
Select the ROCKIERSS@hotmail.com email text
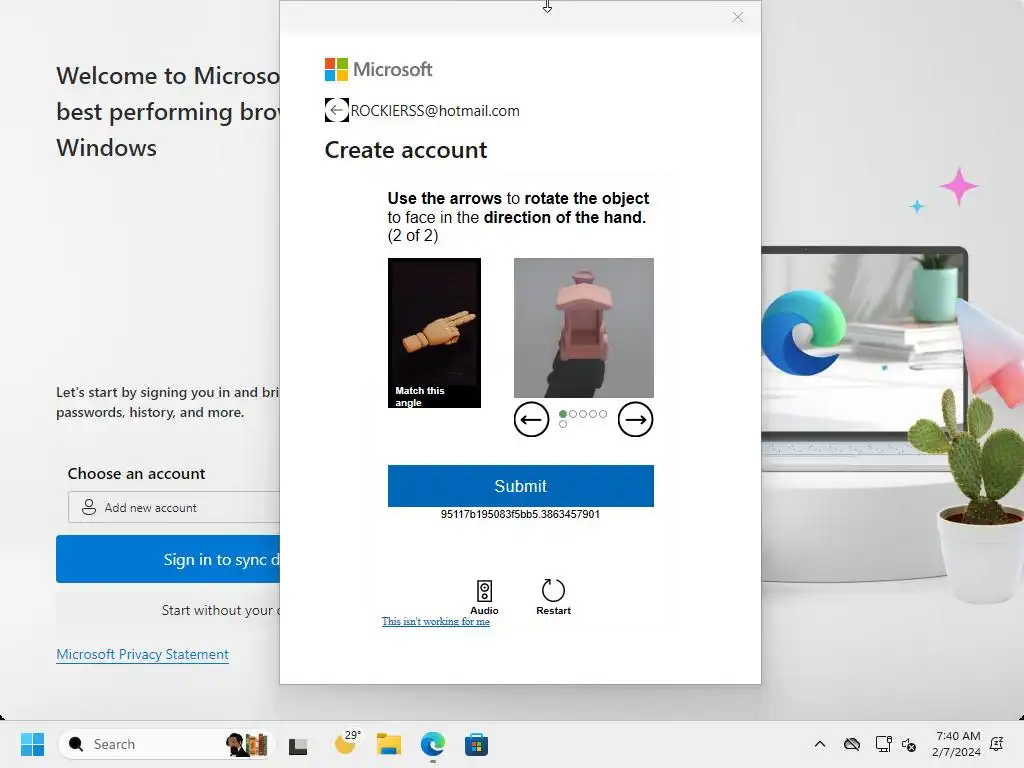(x=435, y=111)
